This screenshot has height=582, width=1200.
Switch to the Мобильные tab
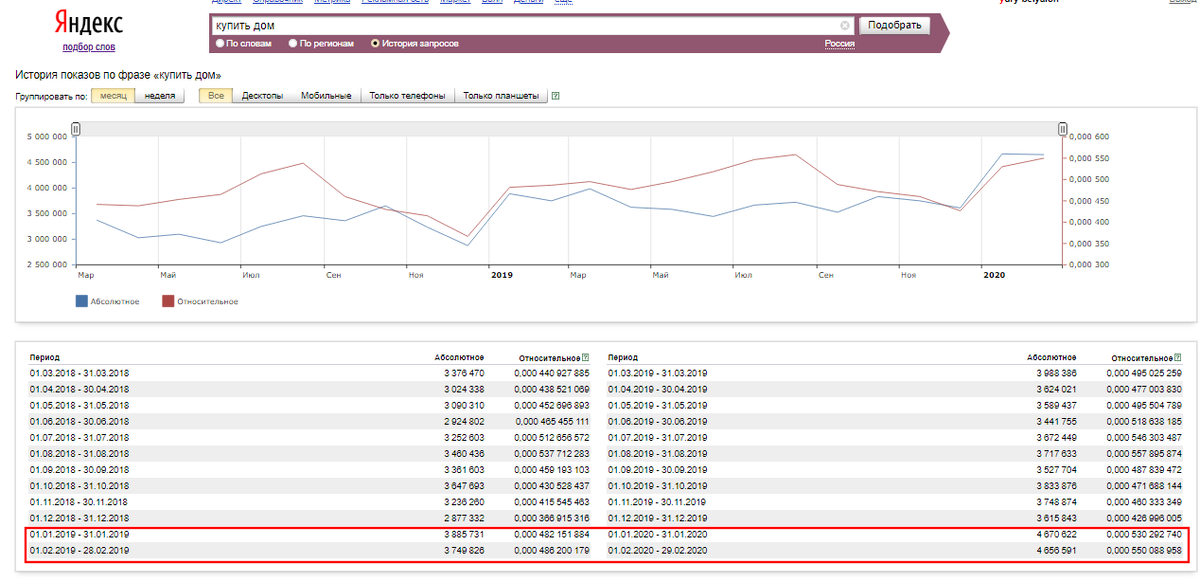click(326, 96)
